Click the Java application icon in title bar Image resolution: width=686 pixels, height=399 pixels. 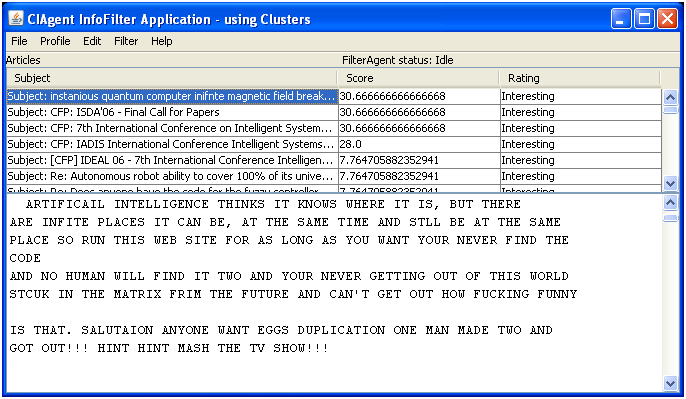point(16,19)
